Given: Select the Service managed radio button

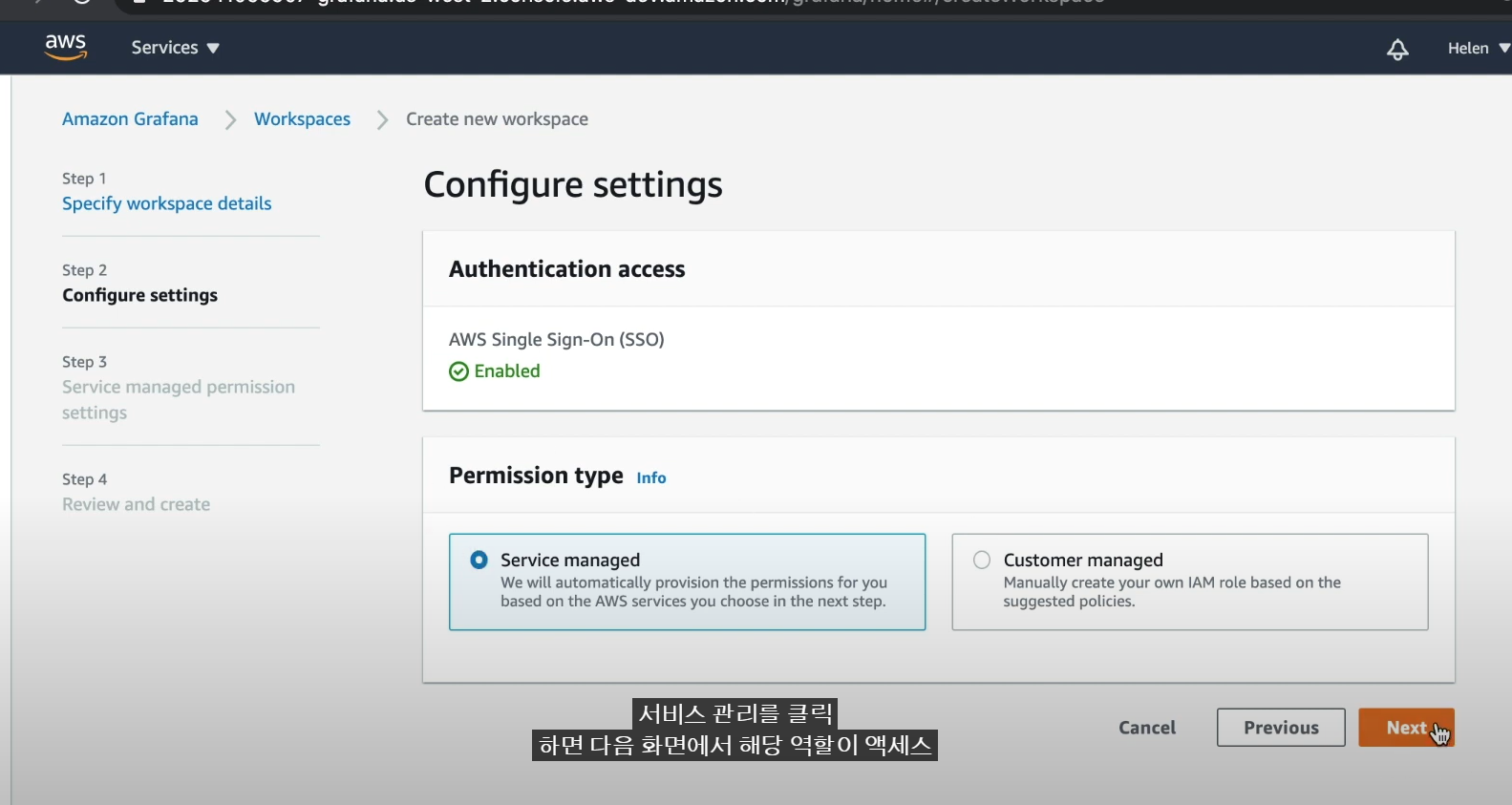Looking at the screenshot, I should 479,560.
